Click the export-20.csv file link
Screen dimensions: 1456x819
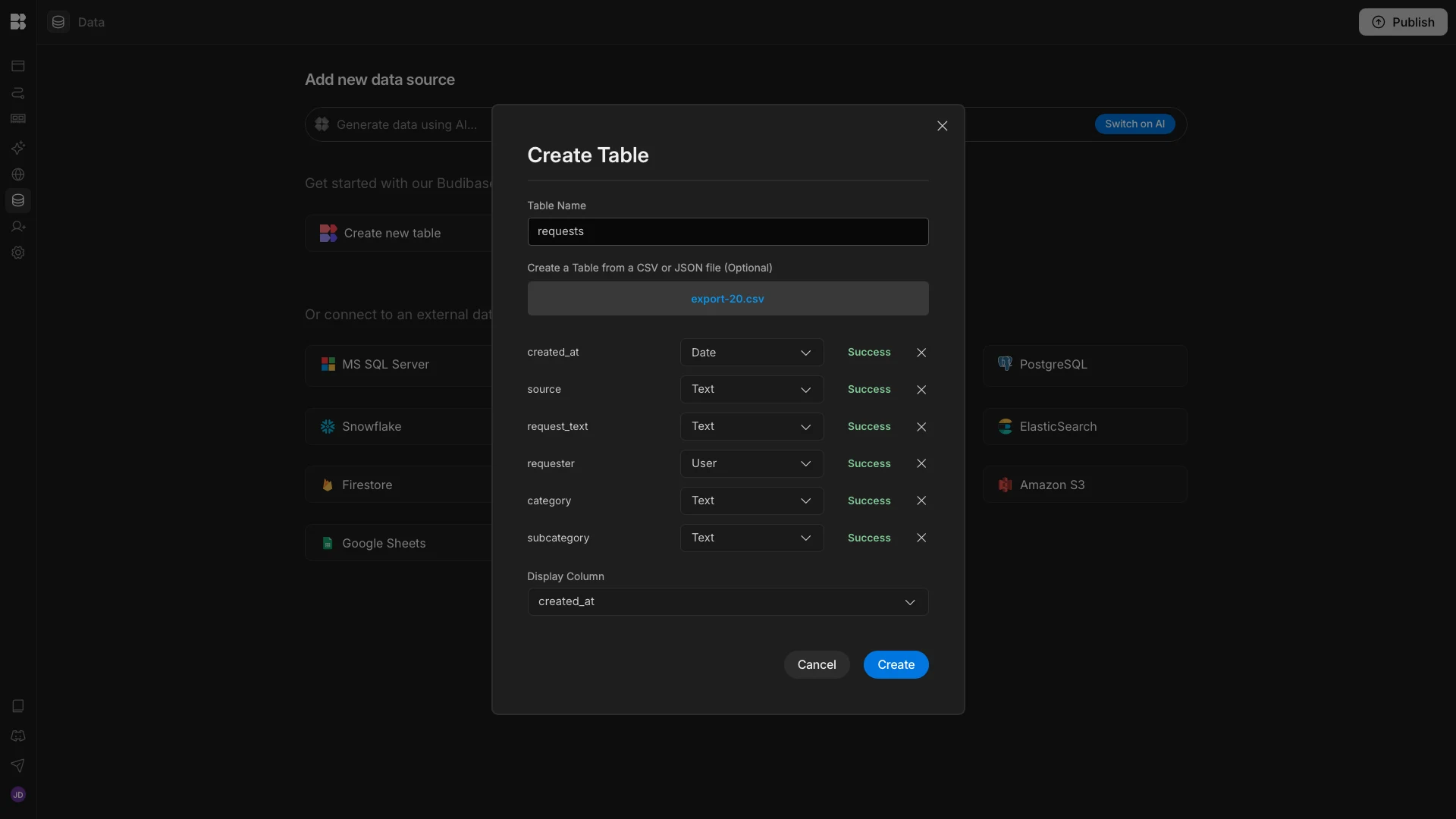coord(727,299)
